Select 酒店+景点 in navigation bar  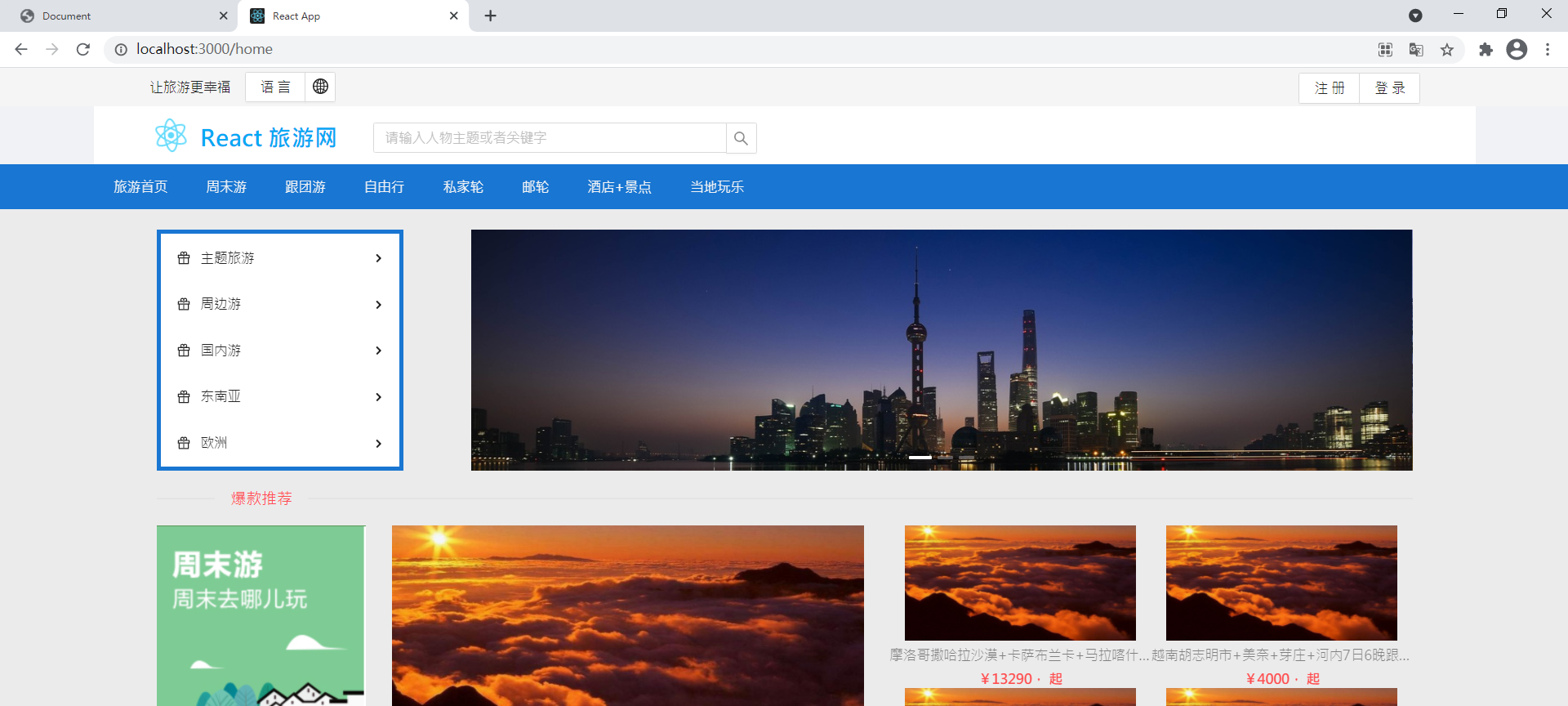pos(620,186)
